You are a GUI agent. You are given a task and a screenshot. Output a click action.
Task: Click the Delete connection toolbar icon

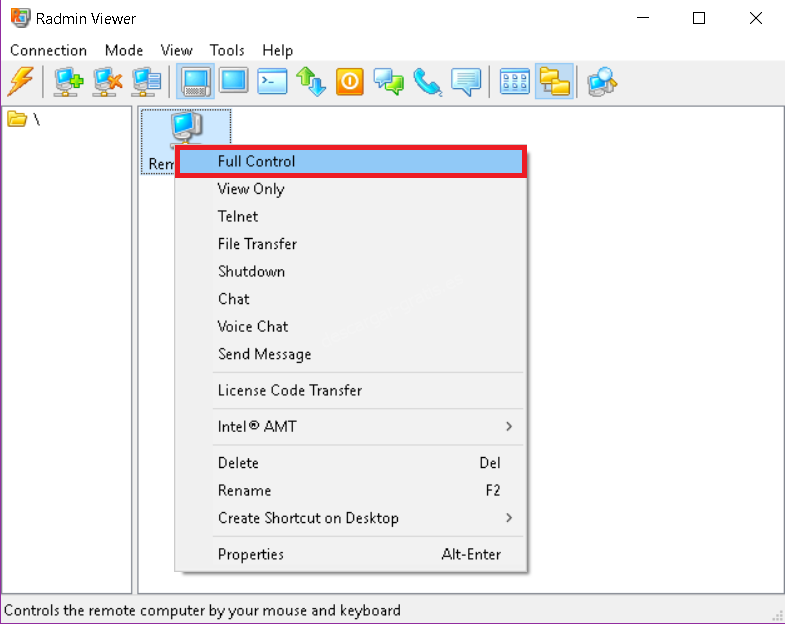pos(107,81)
